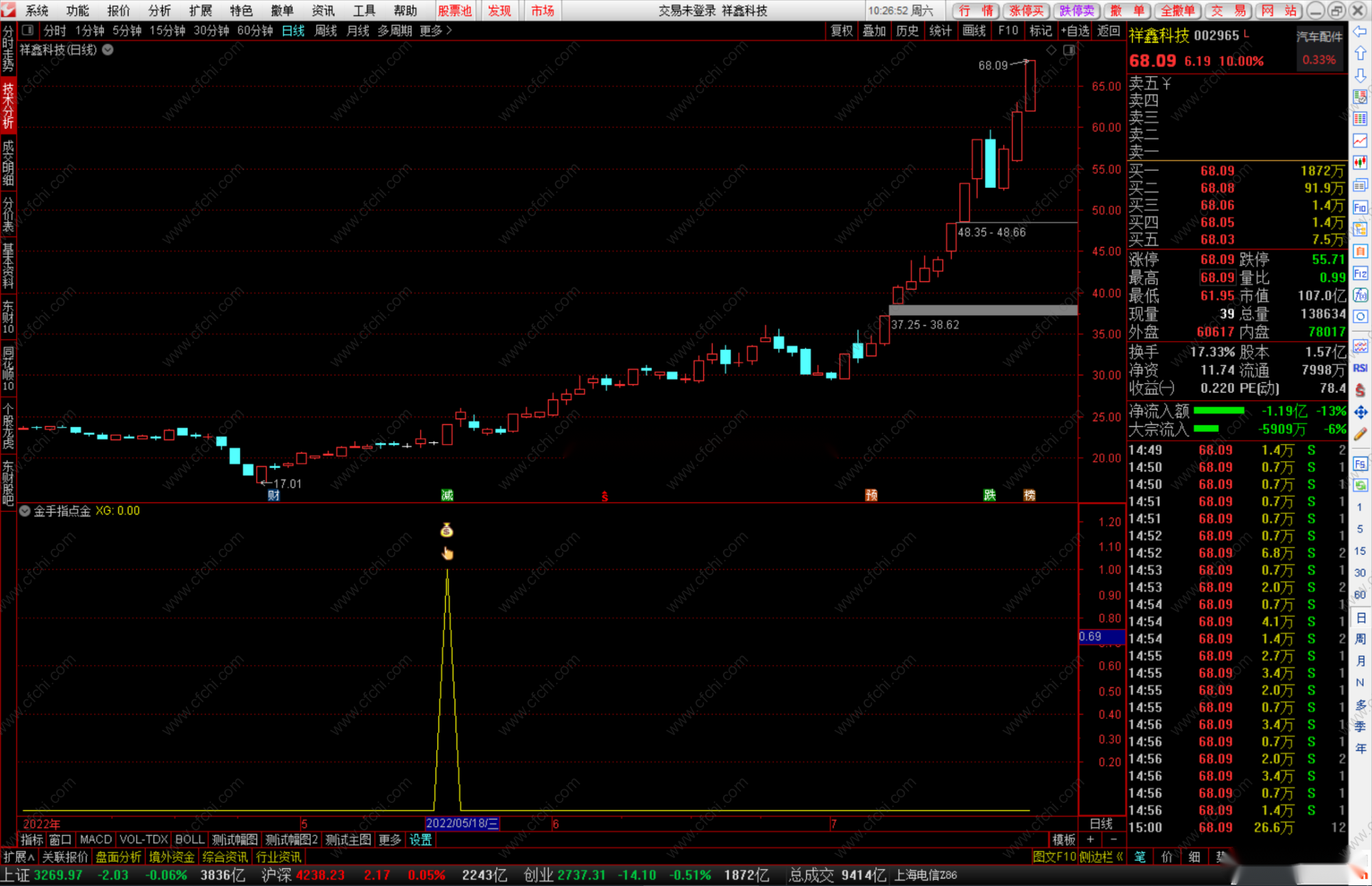
Task: Expand 更多 period options chevron
Action: (x=449, y=30)
